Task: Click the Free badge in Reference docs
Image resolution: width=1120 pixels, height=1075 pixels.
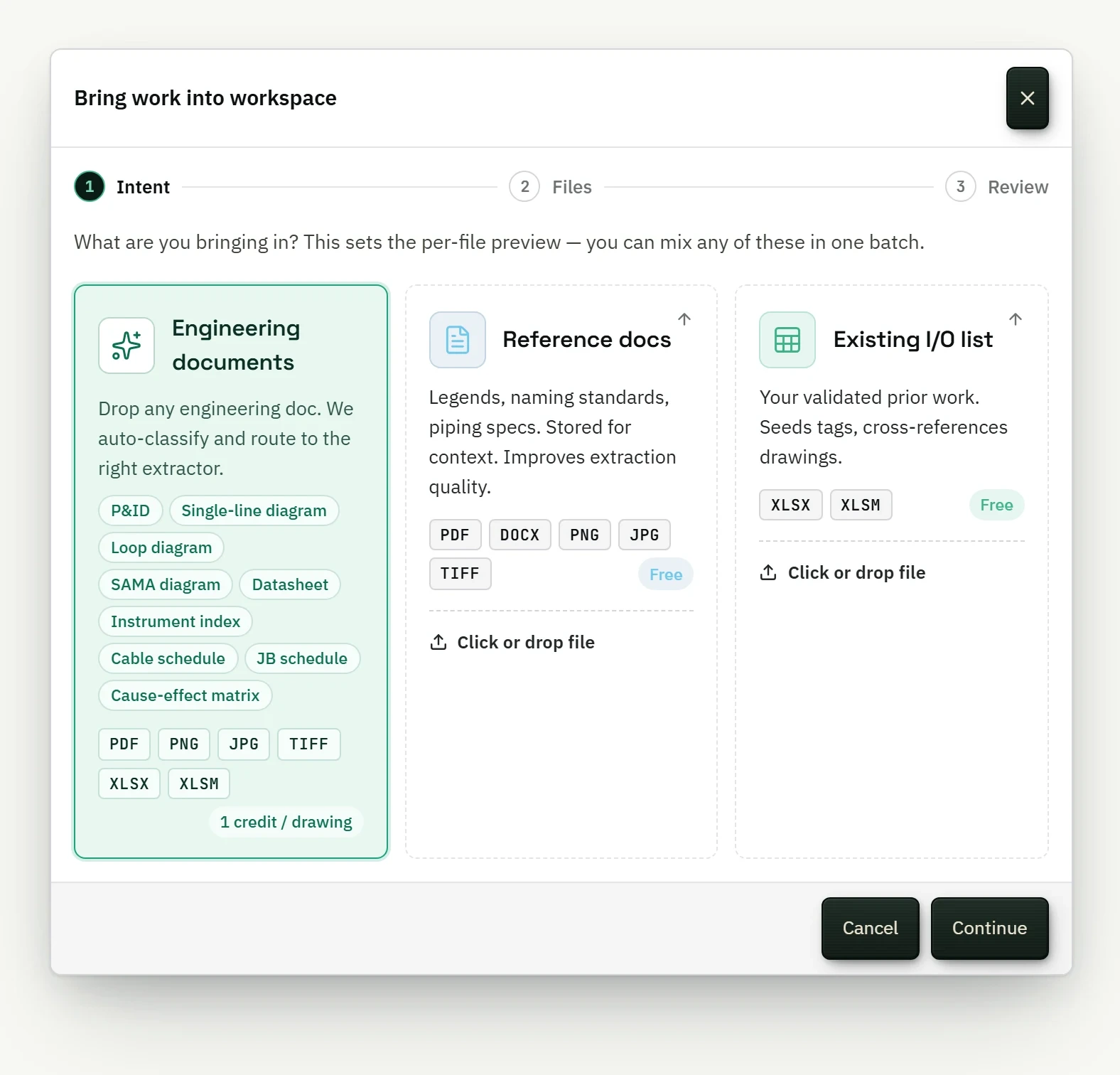Action: tap(666, 574)
